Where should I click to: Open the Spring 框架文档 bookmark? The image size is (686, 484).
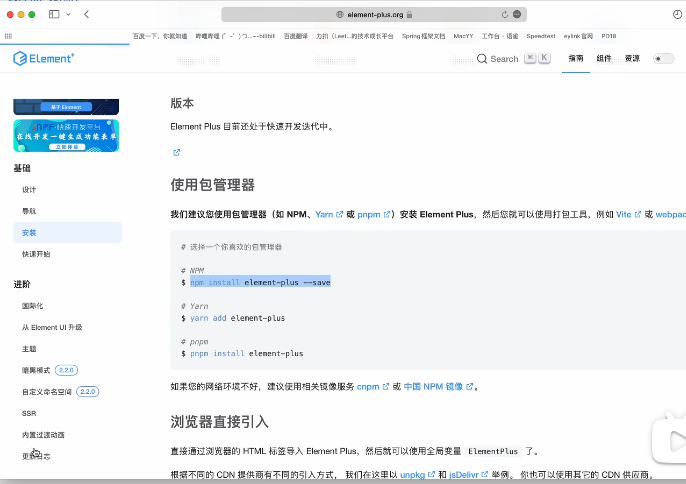click(x=424, y=36)
